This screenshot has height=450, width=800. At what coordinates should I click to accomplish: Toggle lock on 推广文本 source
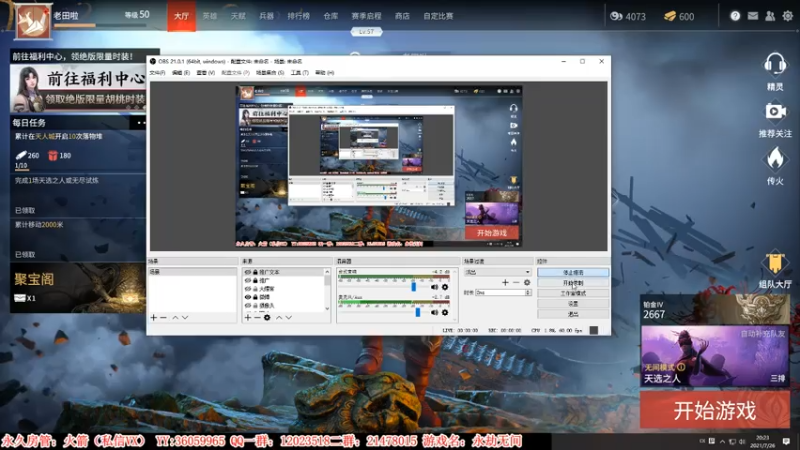255,272
